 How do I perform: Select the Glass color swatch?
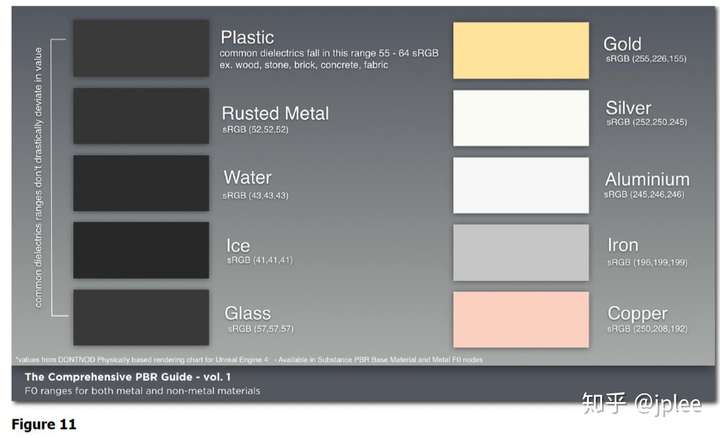pyautogui.click(x=141, y=317)
